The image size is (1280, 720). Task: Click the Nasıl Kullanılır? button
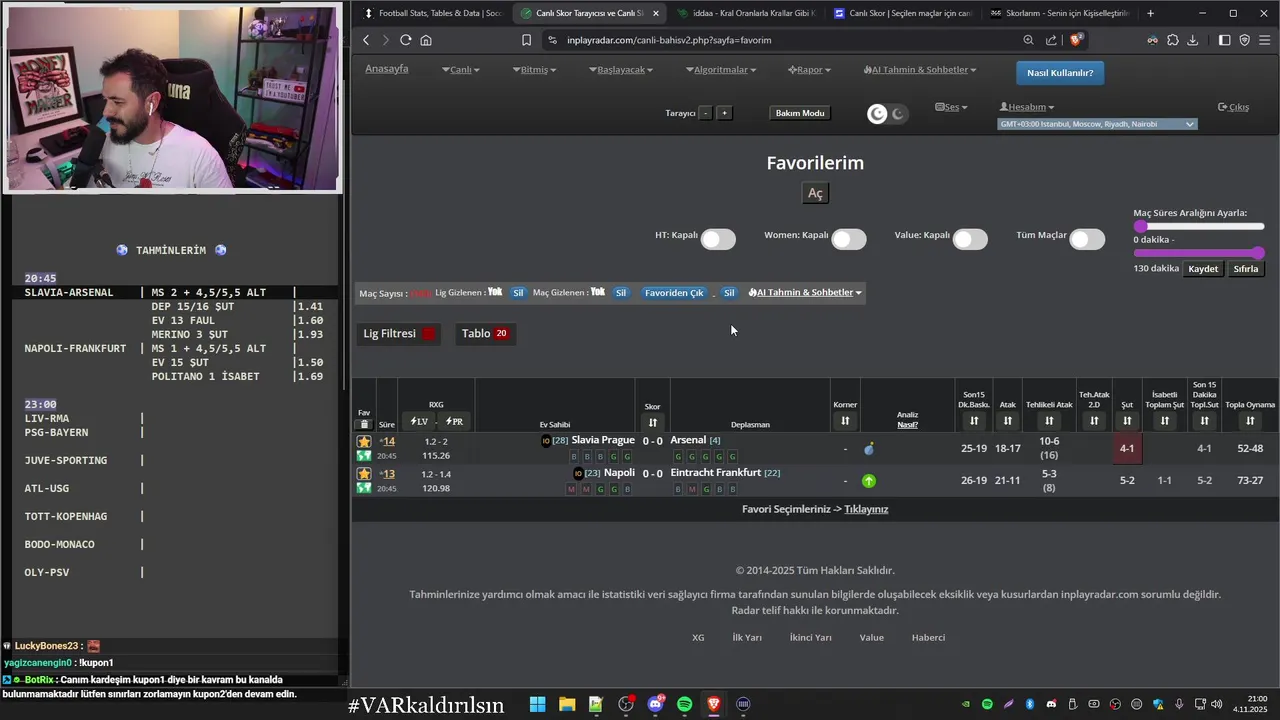click(1060, 73)
